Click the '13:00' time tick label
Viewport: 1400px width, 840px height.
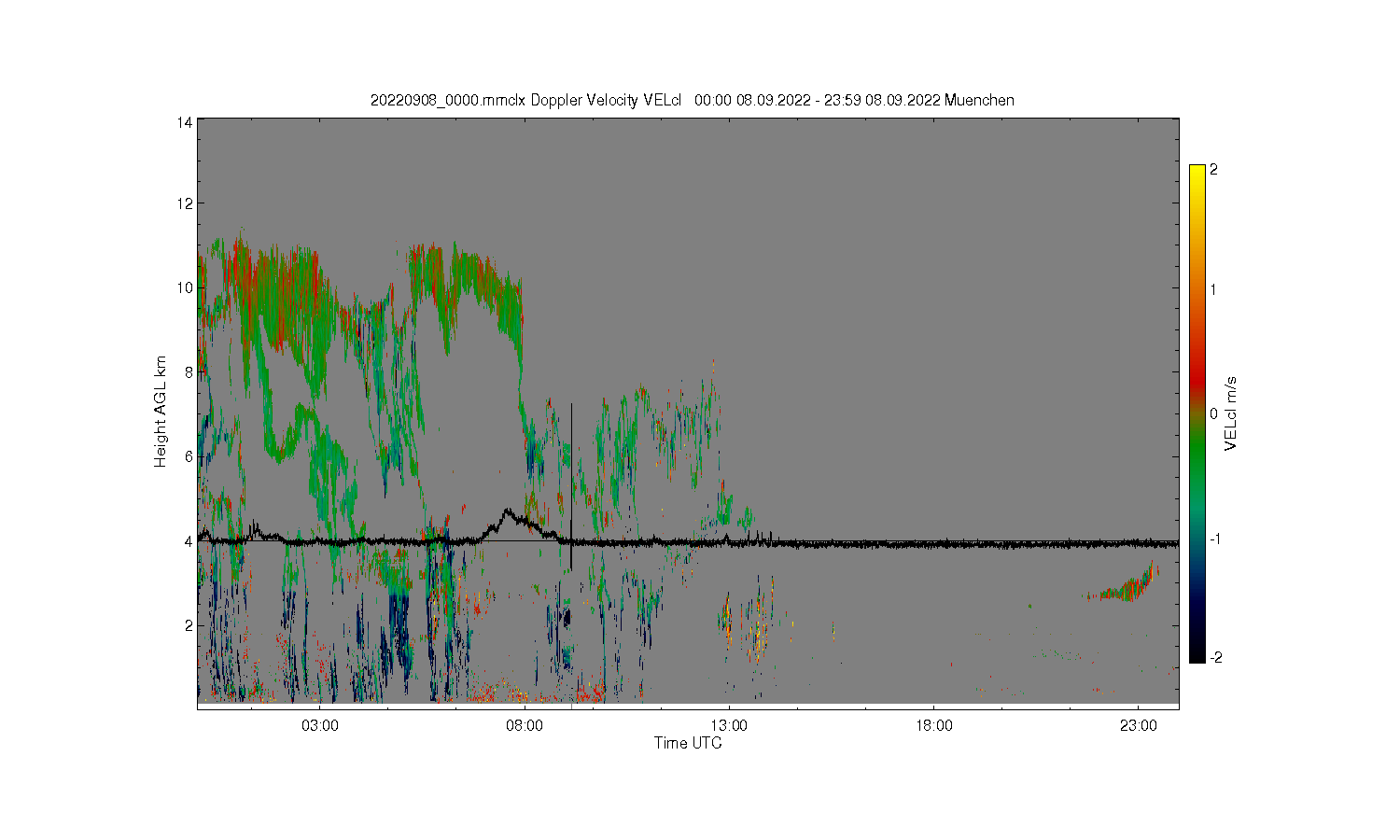[729, 726]
